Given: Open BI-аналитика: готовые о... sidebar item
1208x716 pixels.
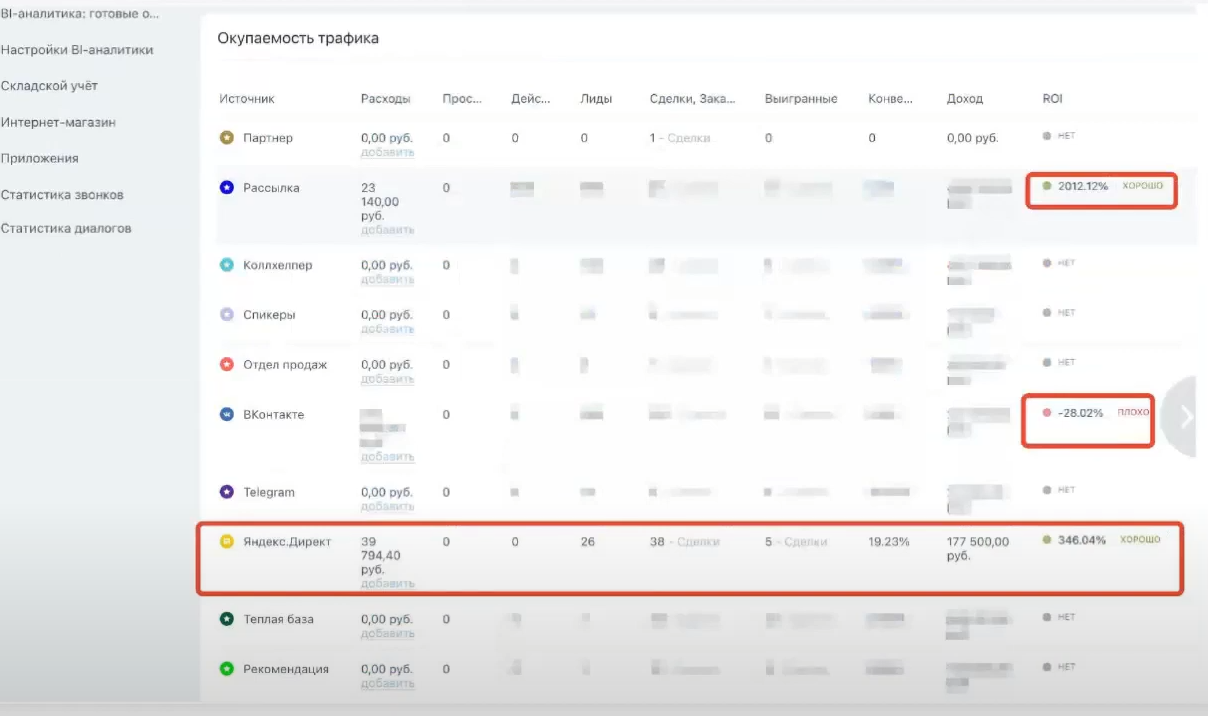Looking at the screenshot, I should [80, 14].
